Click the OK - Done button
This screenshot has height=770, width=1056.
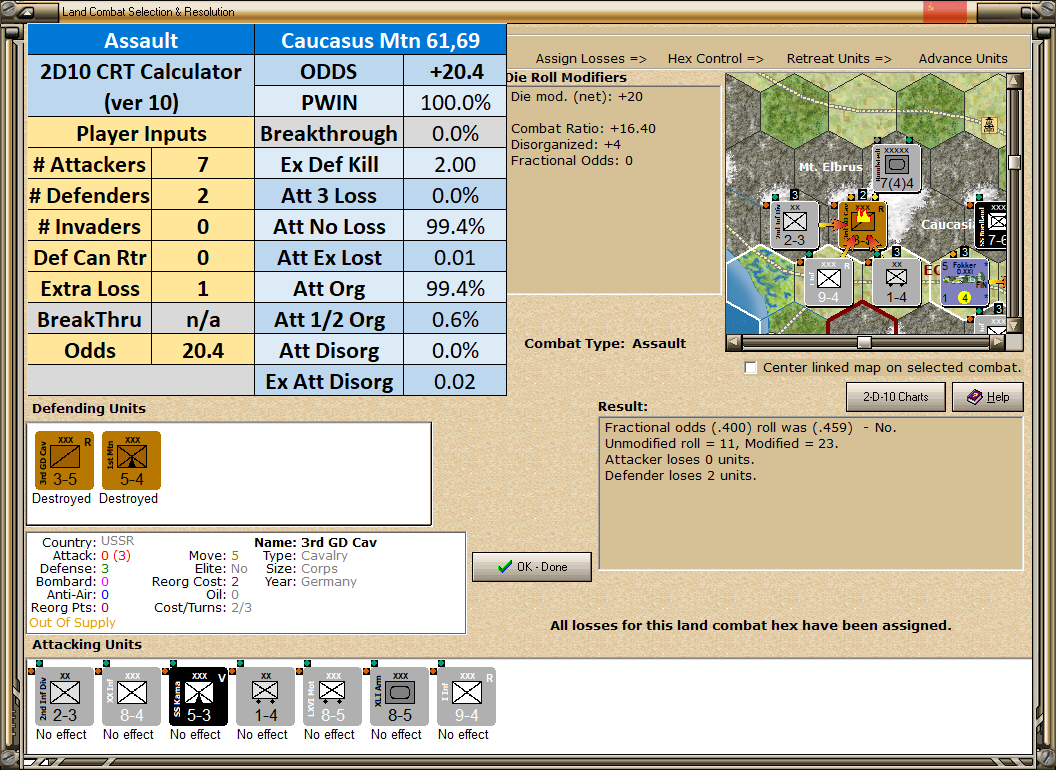(532, 567)
